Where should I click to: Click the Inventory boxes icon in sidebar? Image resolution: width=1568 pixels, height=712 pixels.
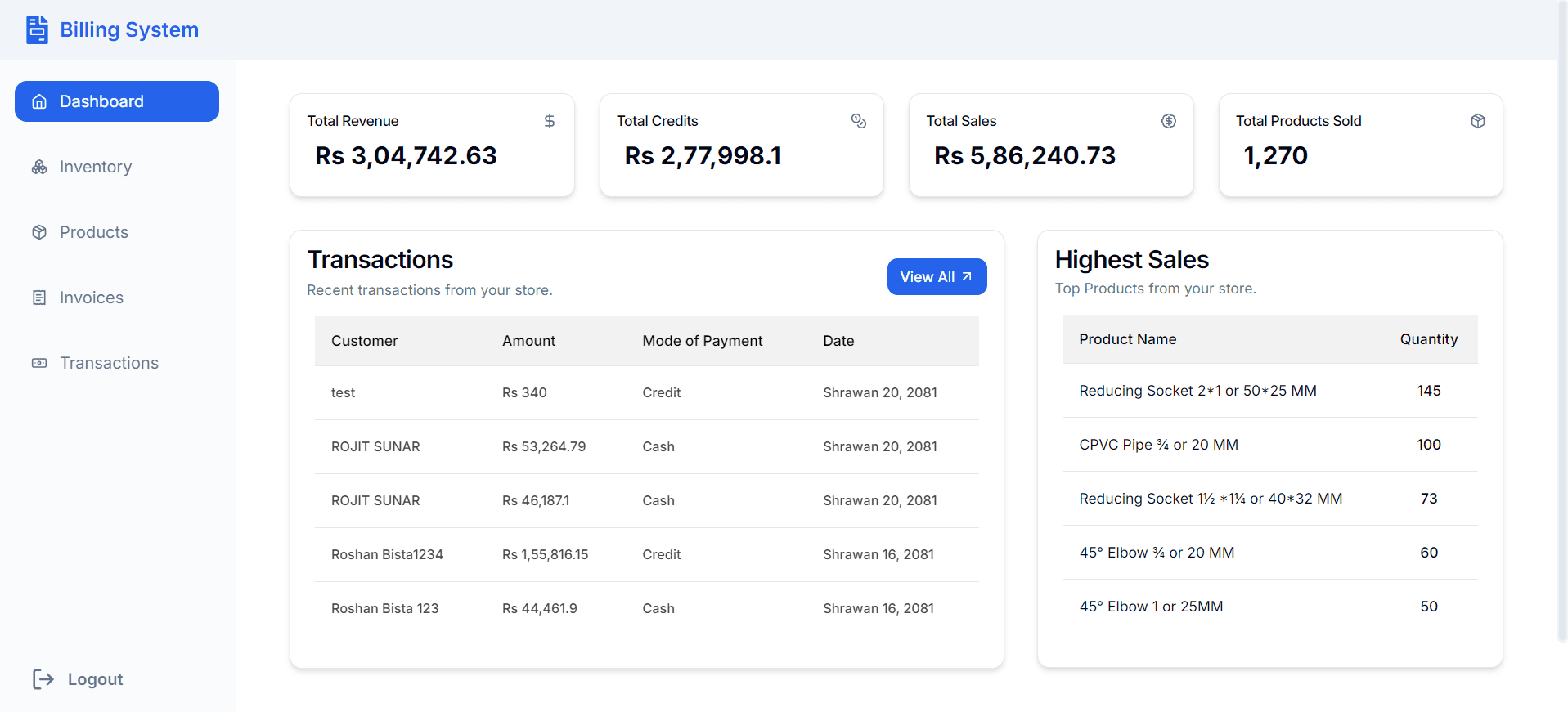(x=39, y=168)
